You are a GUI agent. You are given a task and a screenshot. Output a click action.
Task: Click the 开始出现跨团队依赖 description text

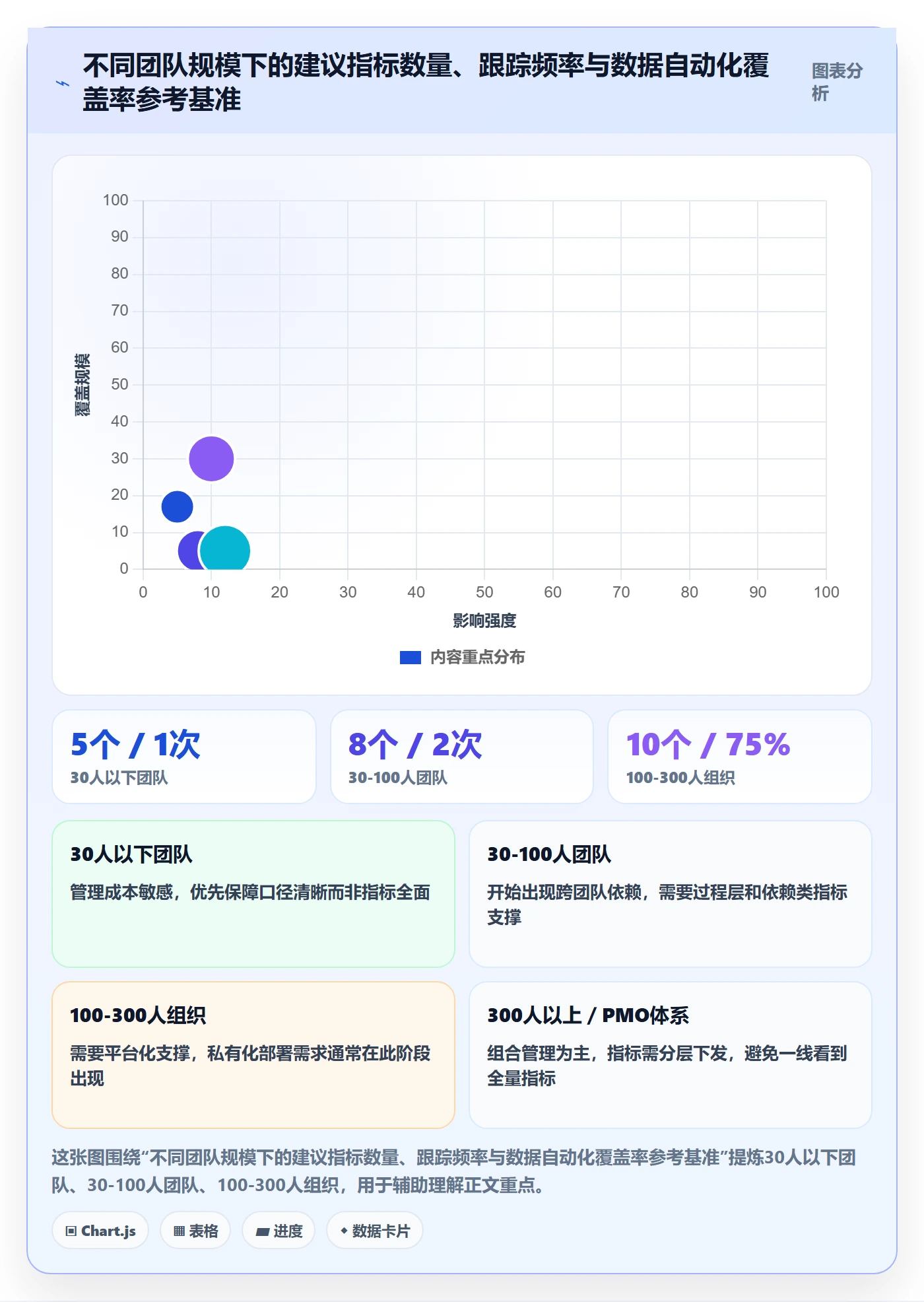(x=667, y=905)
